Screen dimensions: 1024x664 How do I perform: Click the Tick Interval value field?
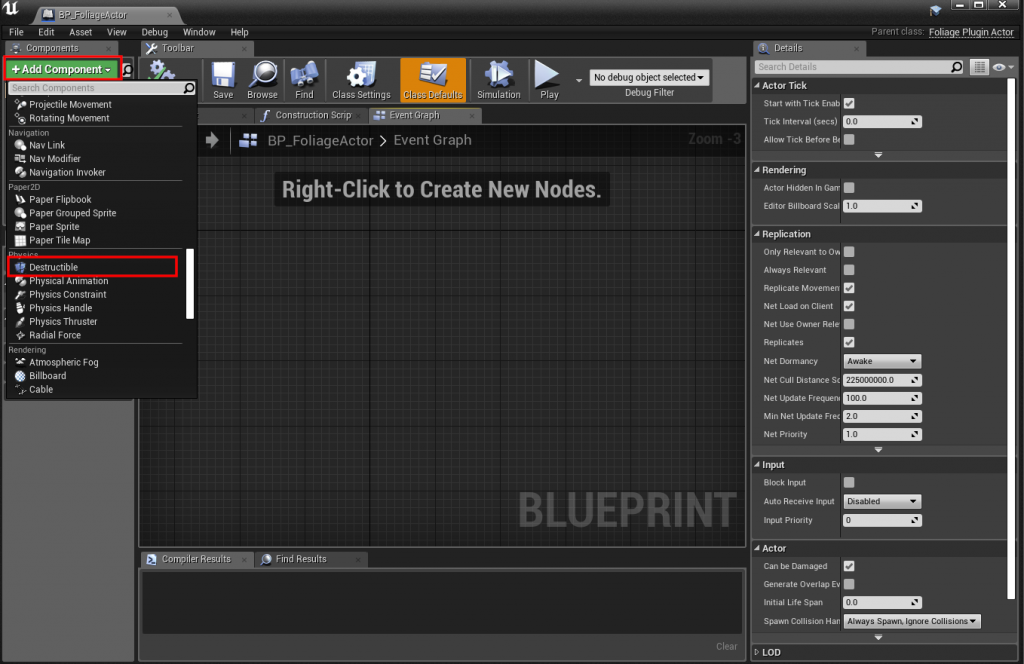pos(882,121)
